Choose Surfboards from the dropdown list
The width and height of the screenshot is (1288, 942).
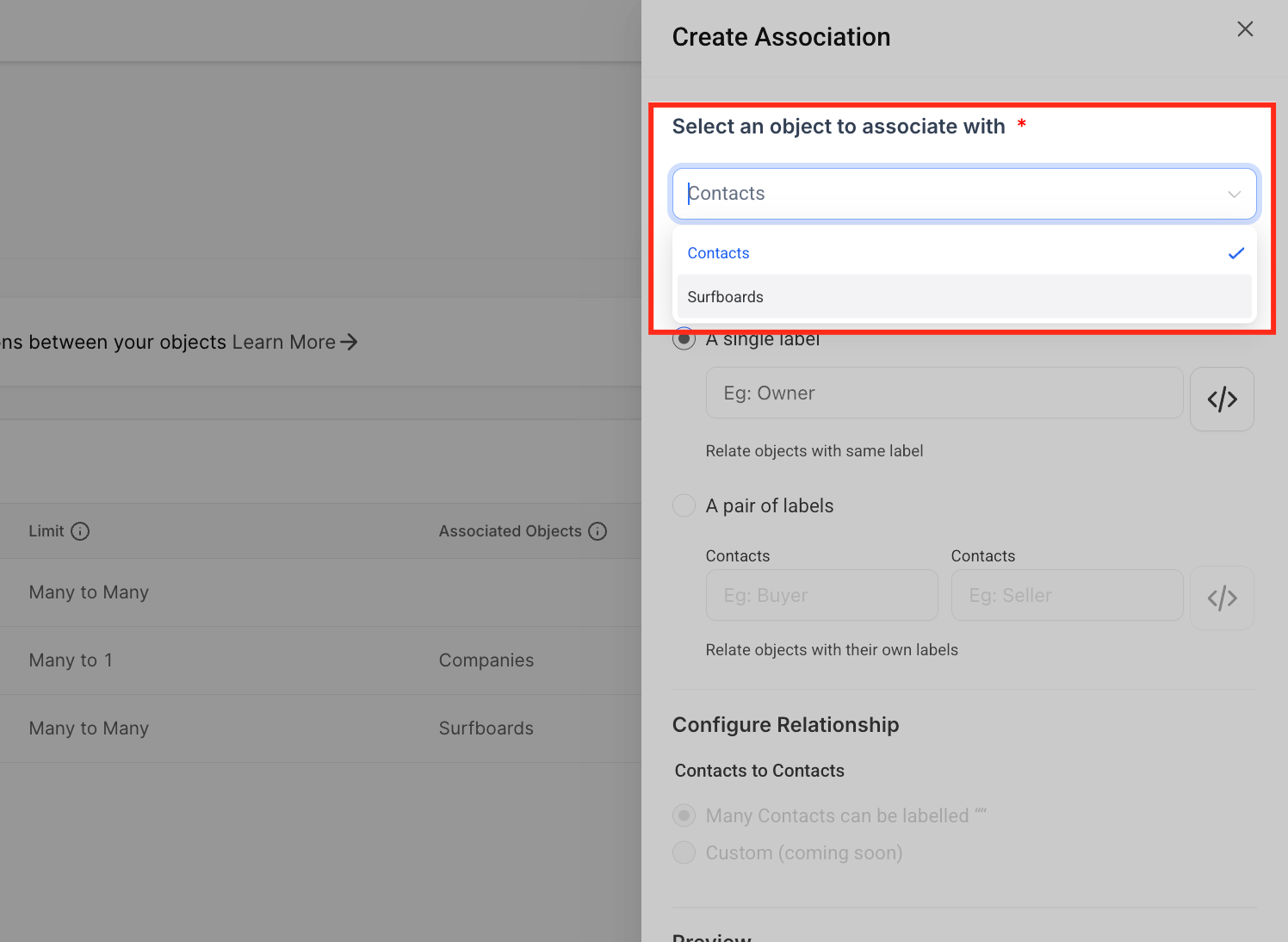(964, 297)
